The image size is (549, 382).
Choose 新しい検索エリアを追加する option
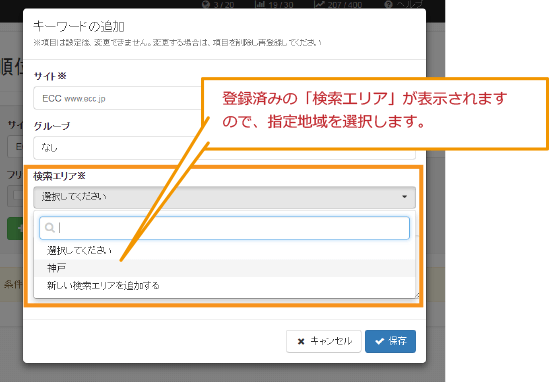(224, 286)
